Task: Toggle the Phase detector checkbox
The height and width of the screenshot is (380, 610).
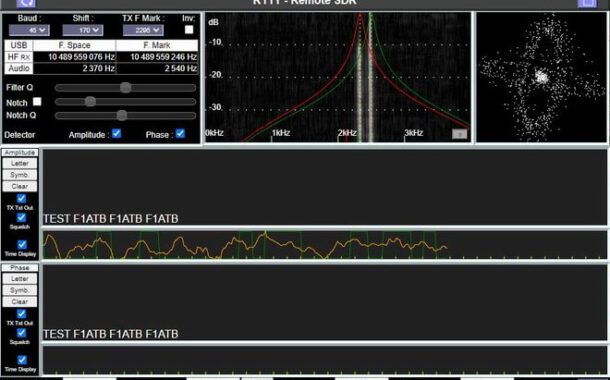Action: pyautogui.click(x=180, y=133)
